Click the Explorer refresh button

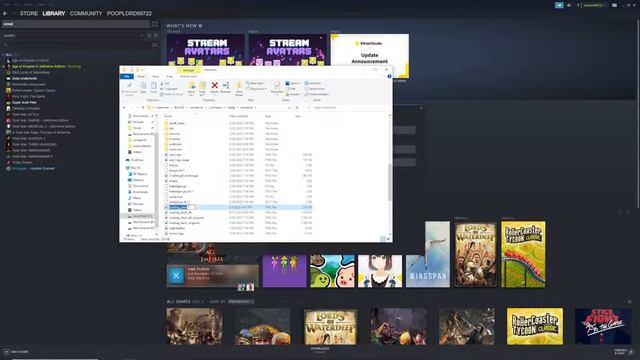(297, 107)
